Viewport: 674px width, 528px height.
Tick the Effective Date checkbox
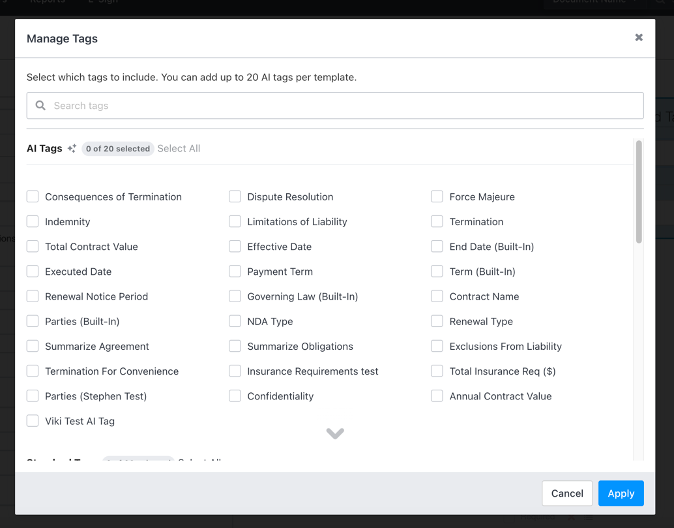[x=235, y=246]
